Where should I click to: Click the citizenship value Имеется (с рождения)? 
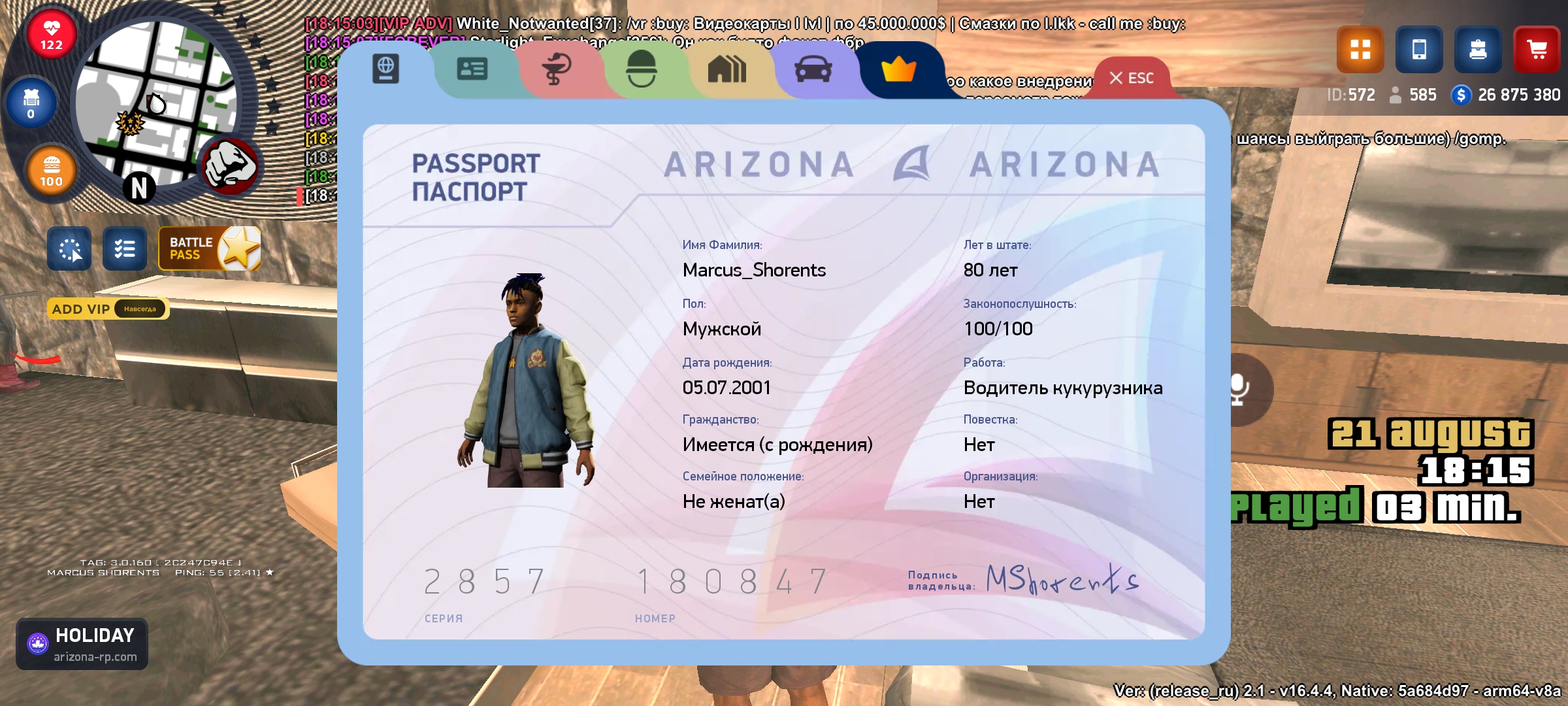coord(777,445)
